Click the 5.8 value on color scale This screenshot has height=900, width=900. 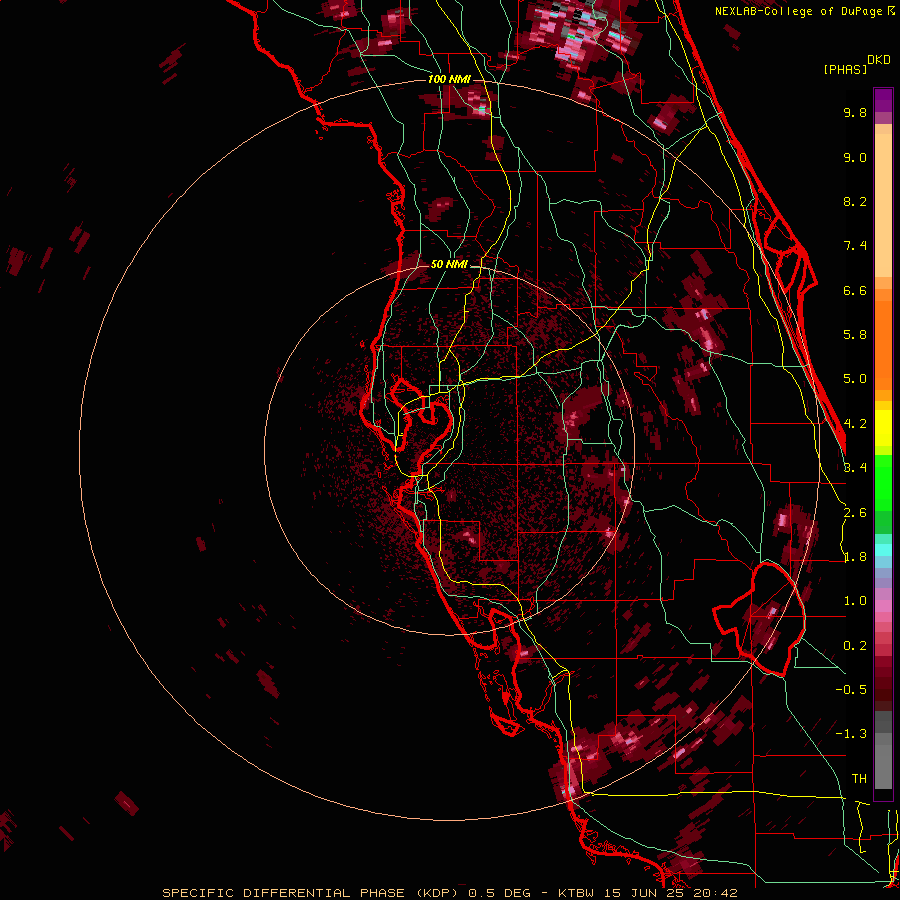point(855,335)
